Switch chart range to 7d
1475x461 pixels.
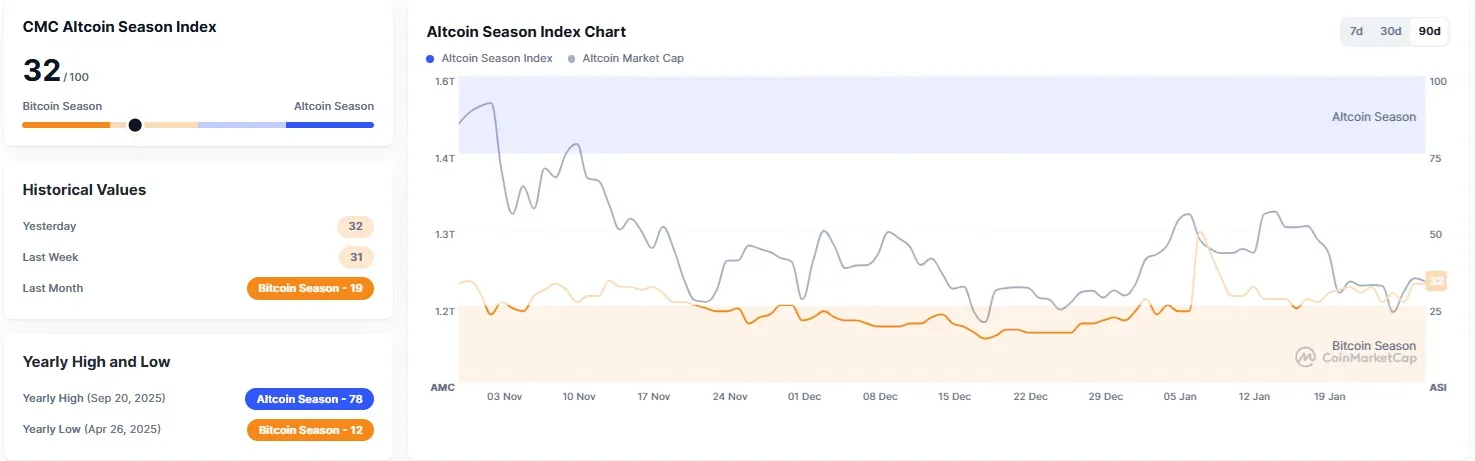pyautogui.click(x=1356, y=31)
